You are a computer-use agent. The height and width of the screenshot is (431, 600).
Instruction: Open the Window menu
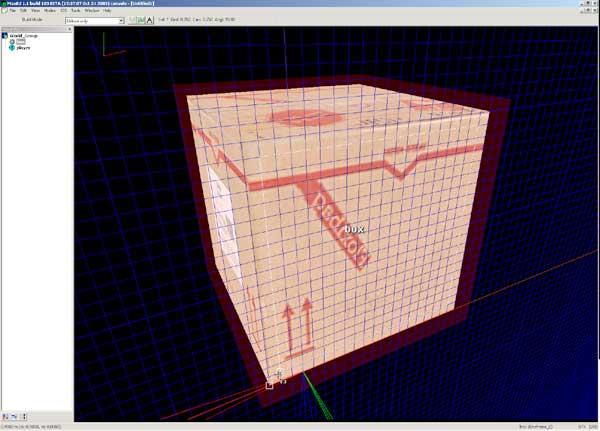[92, 11]
